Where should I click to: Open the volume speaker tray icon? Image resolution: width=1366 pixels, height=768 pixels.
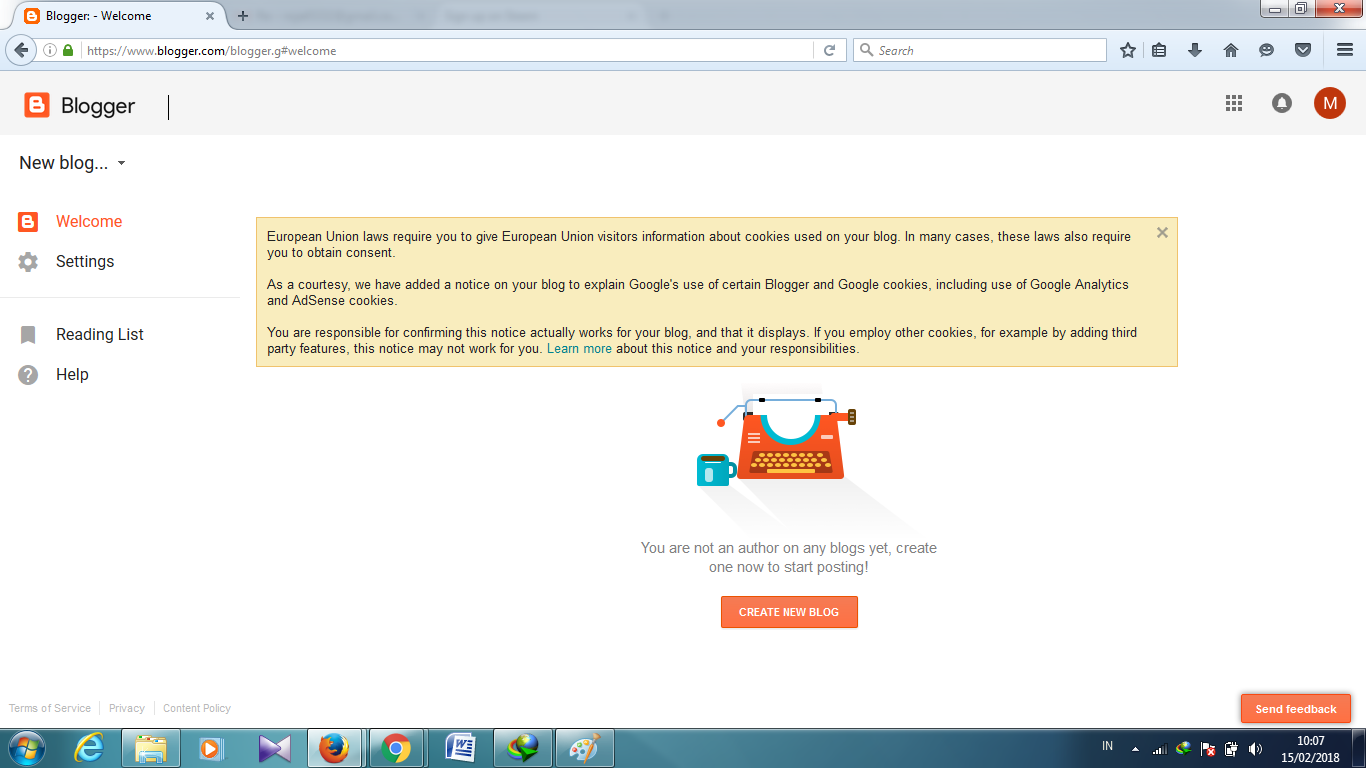(1256, 748)
